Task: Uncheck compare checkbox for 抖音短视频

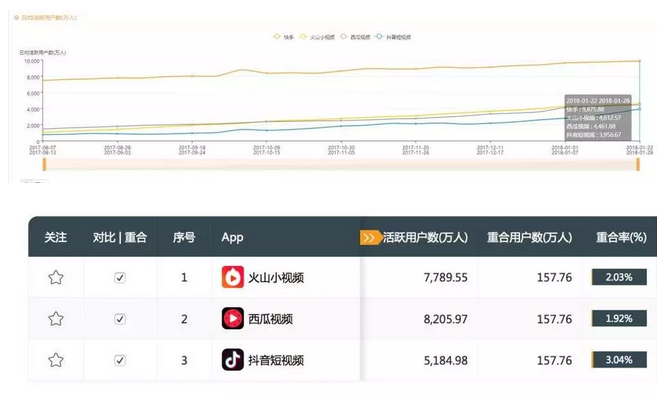Action: [120, 360]
